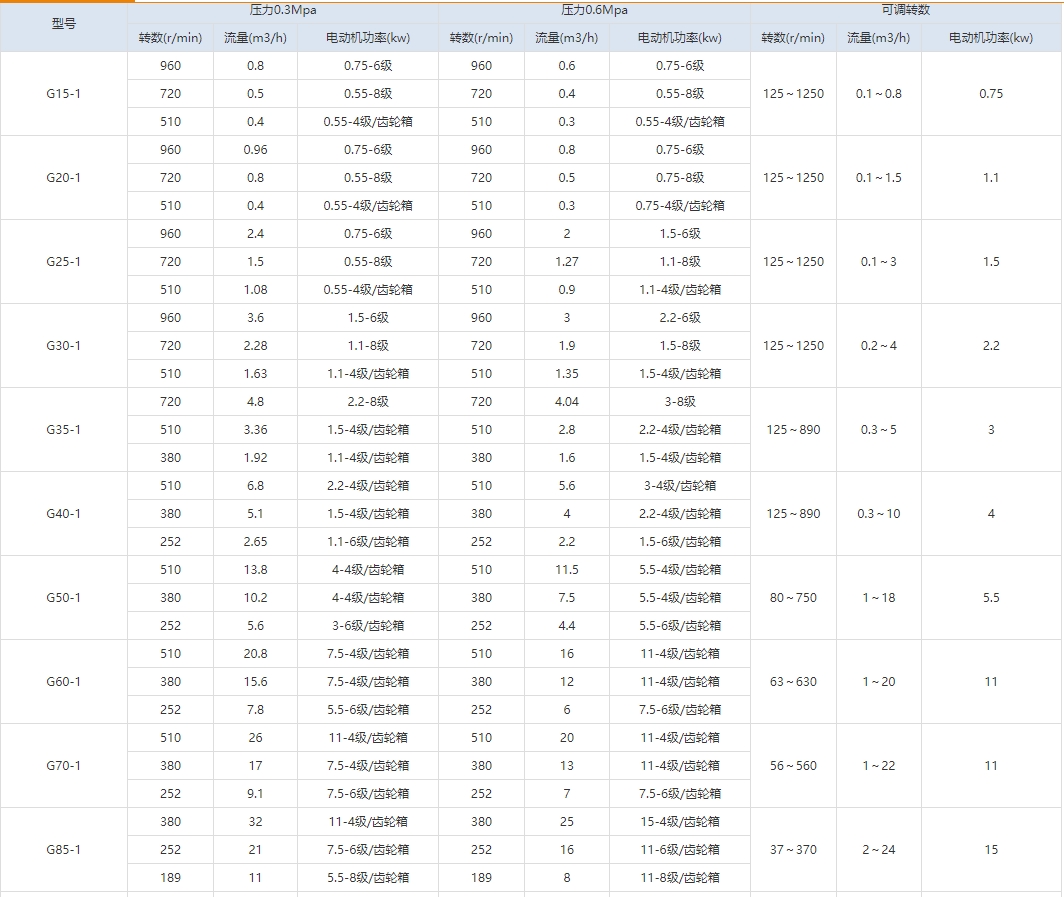Screen dimensions: 1064x897
Task: Click flow value 15.6
Action: 255,682
